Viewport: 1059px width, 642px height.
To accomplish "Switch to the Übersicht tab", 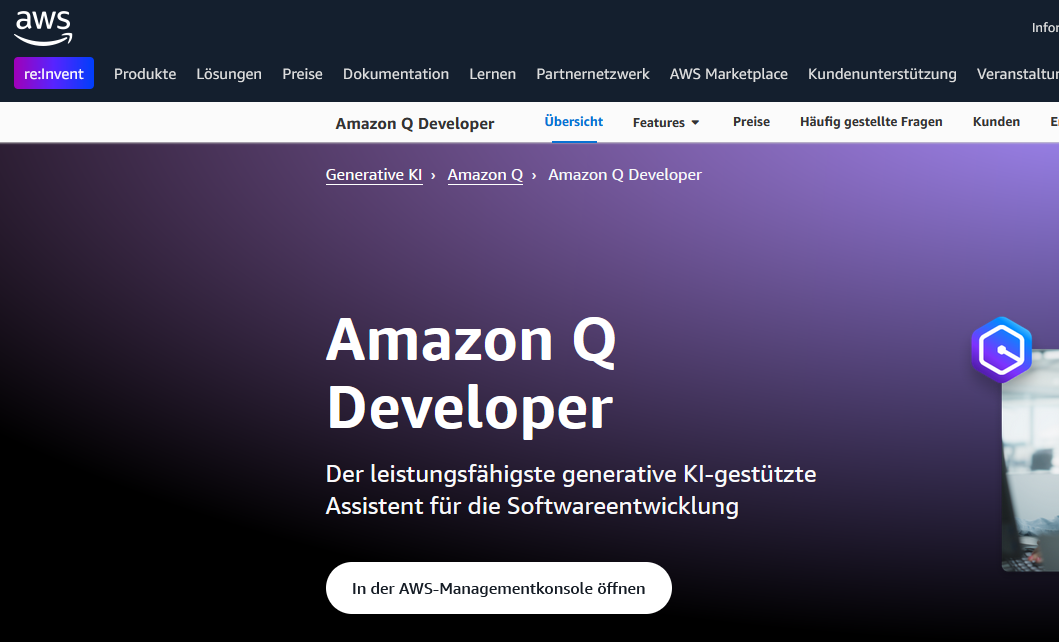I will (x=573, y=122).
